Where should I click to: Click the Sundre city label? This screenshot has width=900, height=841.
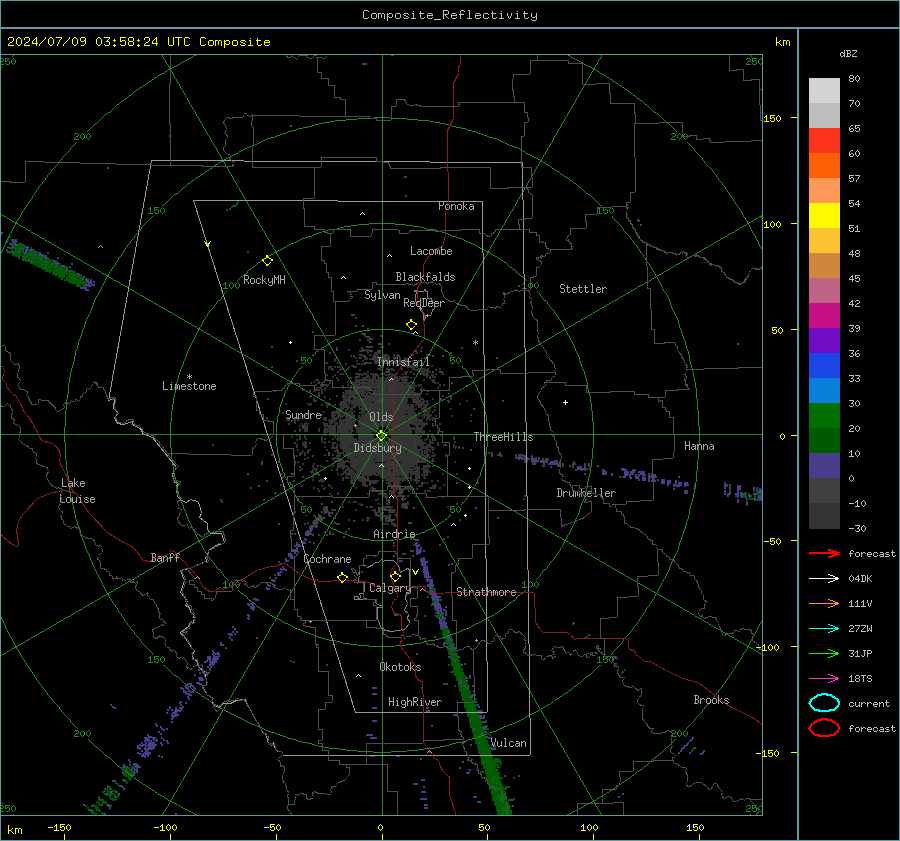click(x=304, y=414)
